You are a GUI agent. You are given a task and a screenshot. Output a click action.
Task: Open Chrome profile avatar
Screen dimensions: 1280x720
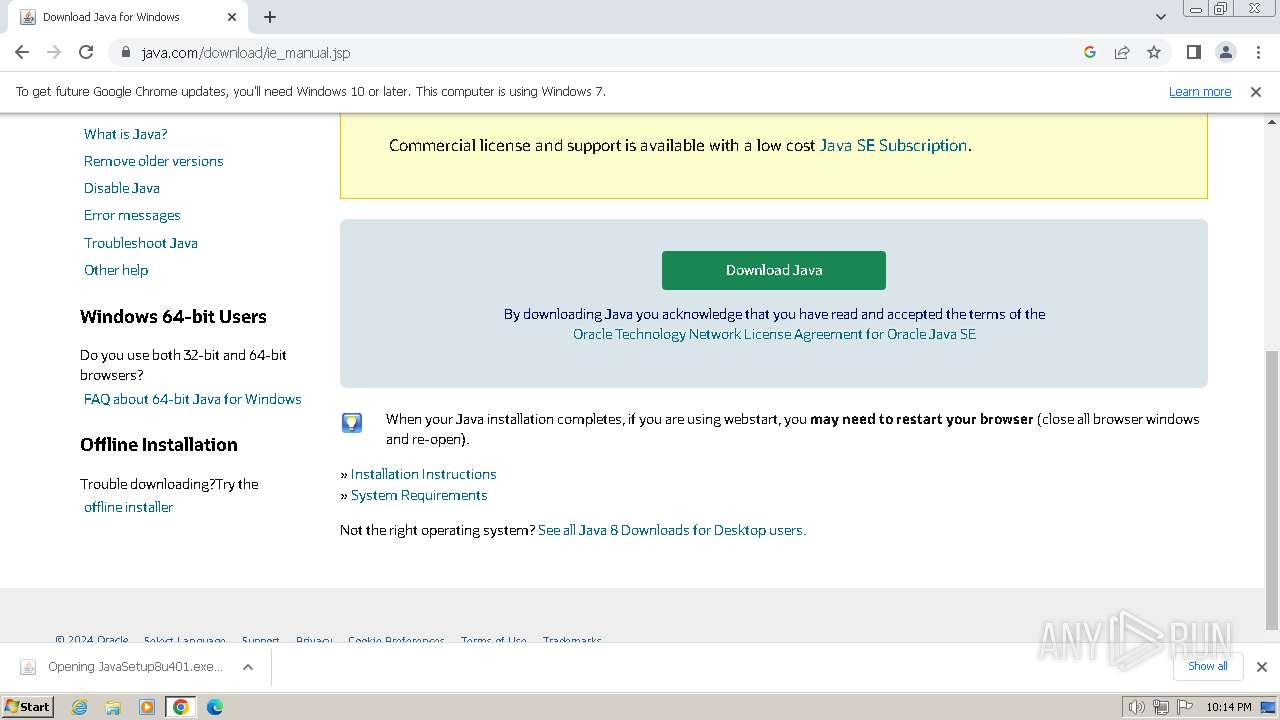tap(1226, 52)
